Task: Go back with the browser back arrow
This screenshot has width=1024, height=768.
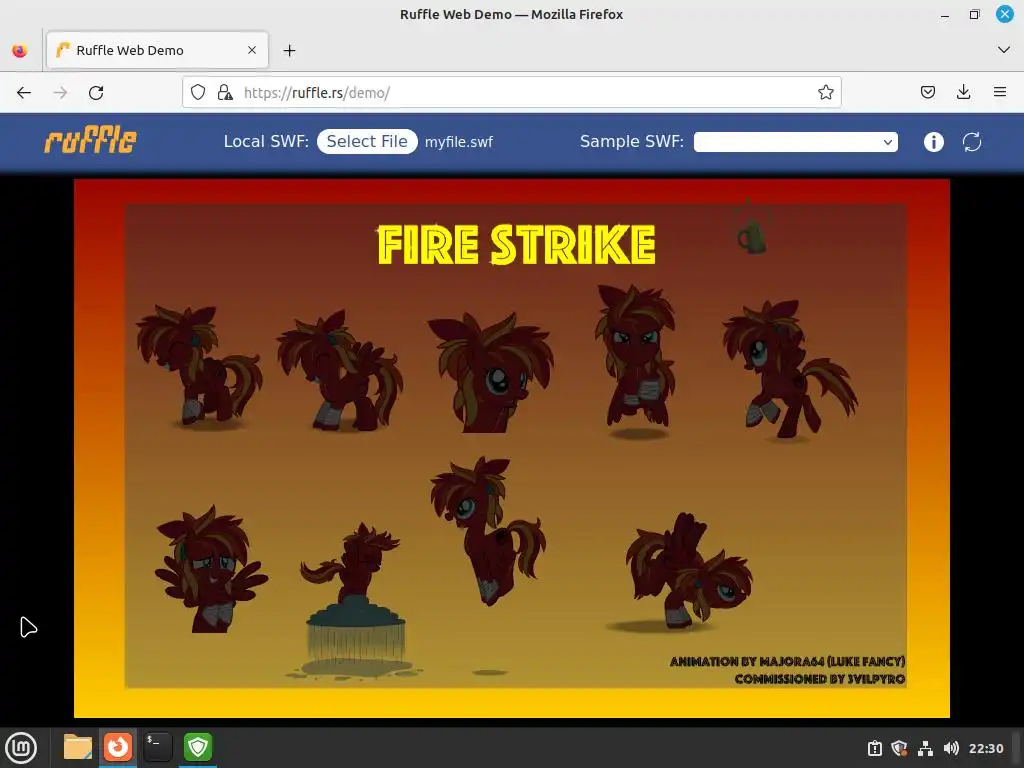Action: 24,93
